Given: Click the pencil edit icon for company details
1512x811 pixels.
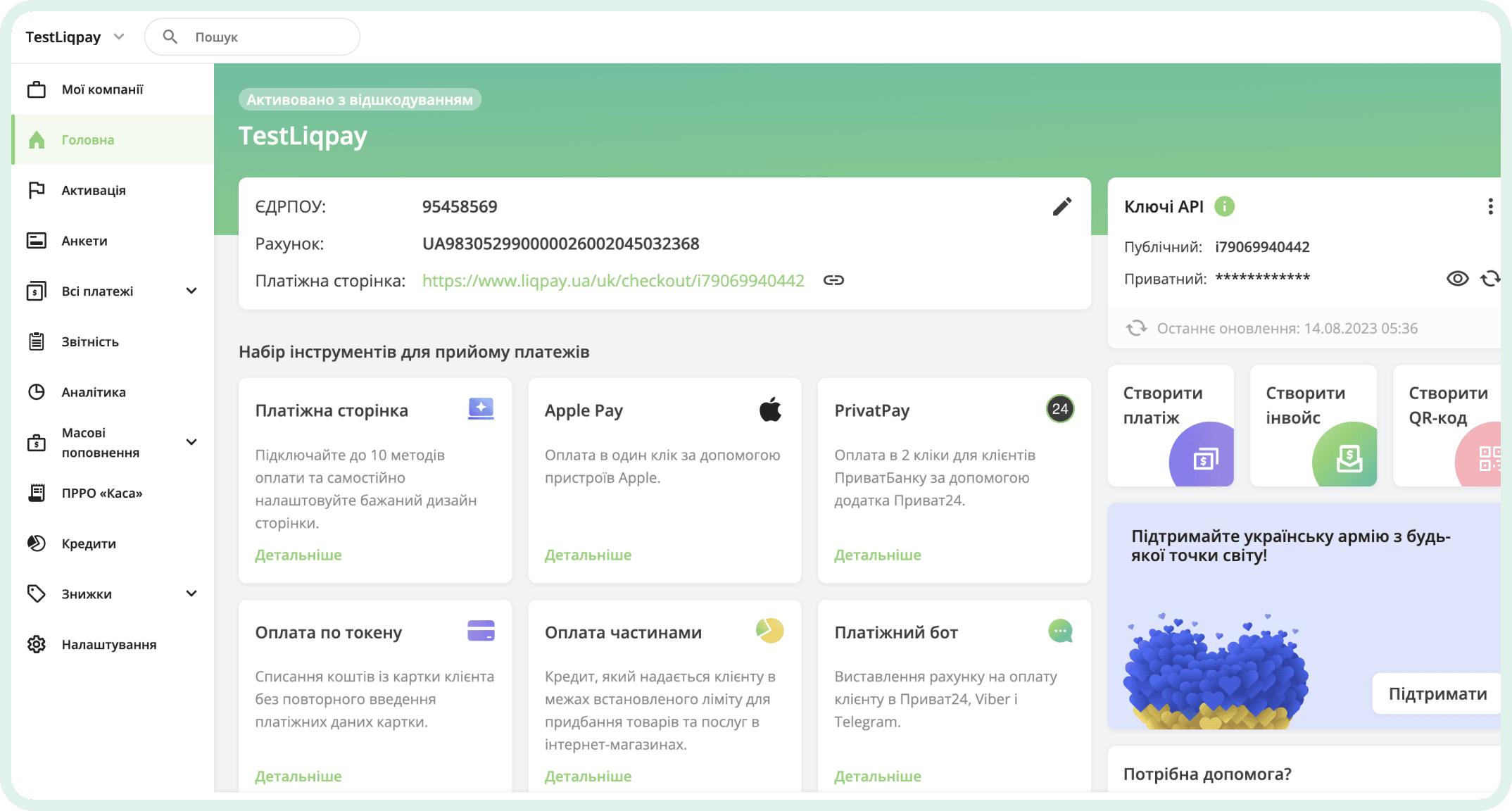Looking at the screenshot, I should click(x=1061, y=206).
